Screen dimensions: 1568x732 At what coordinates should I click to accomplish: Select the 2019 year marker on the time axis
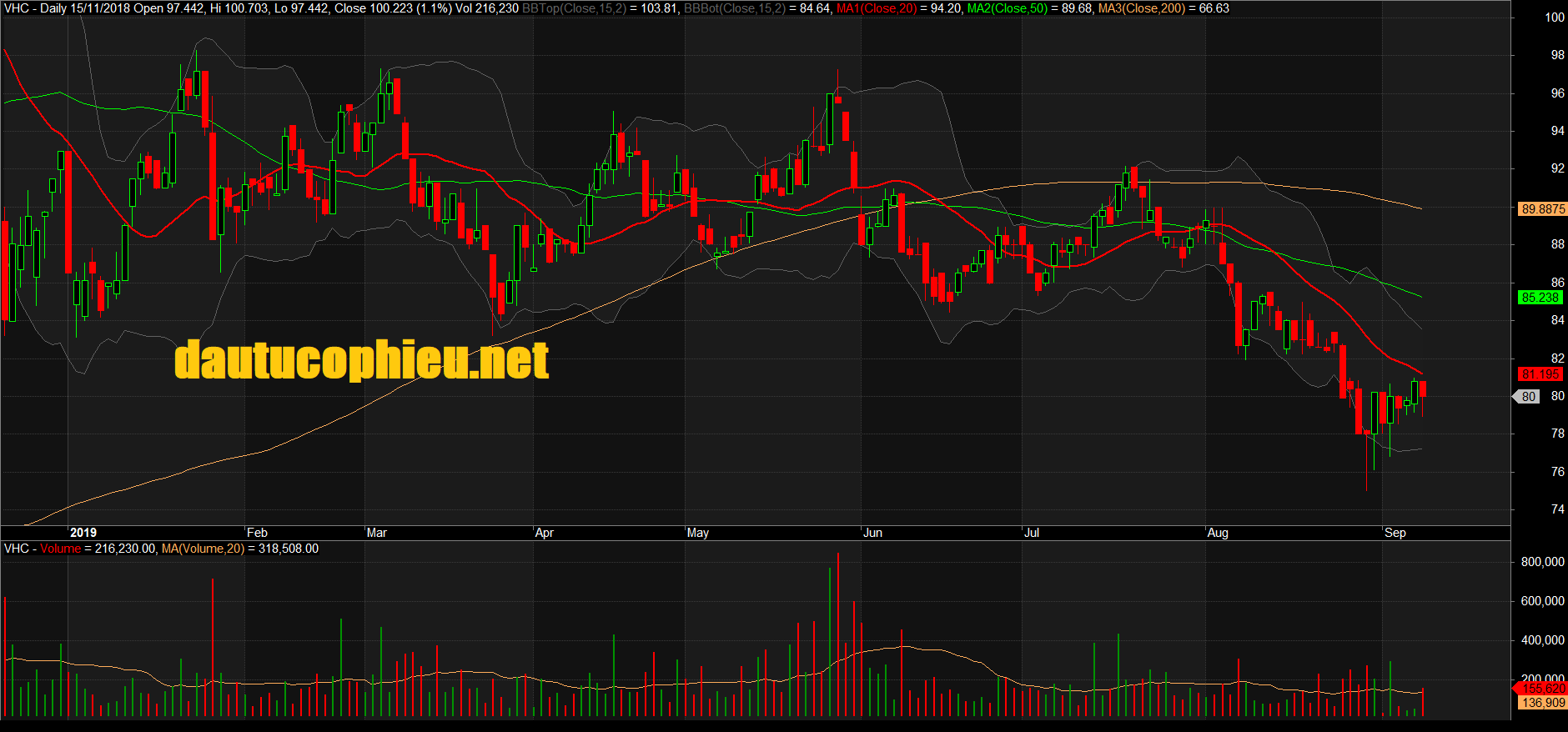(x=83, y=533)
